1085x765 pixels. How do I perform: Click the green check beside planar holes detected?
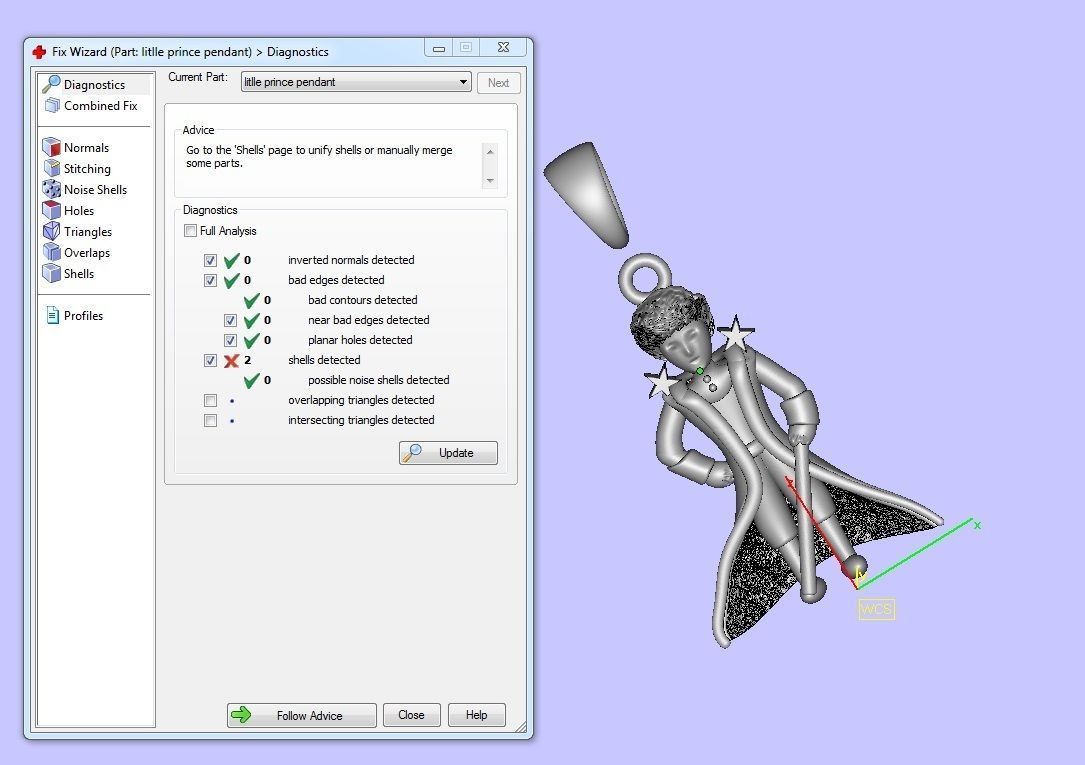[x=251, y=340]
